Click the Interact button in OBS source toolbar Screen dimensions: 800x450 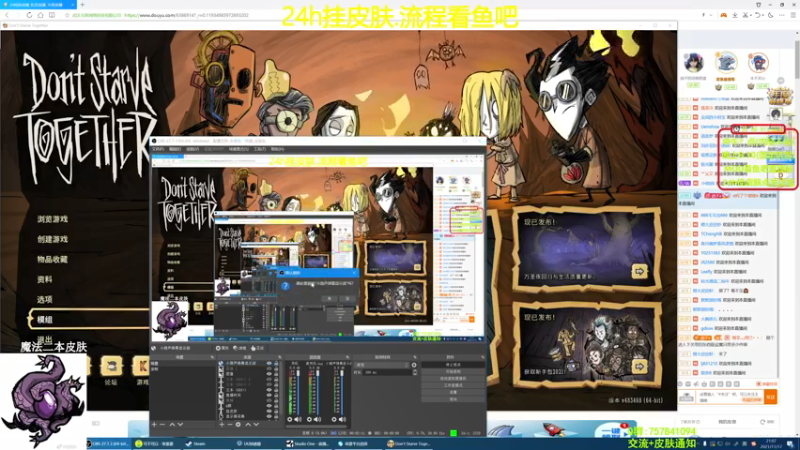point(257,348)
